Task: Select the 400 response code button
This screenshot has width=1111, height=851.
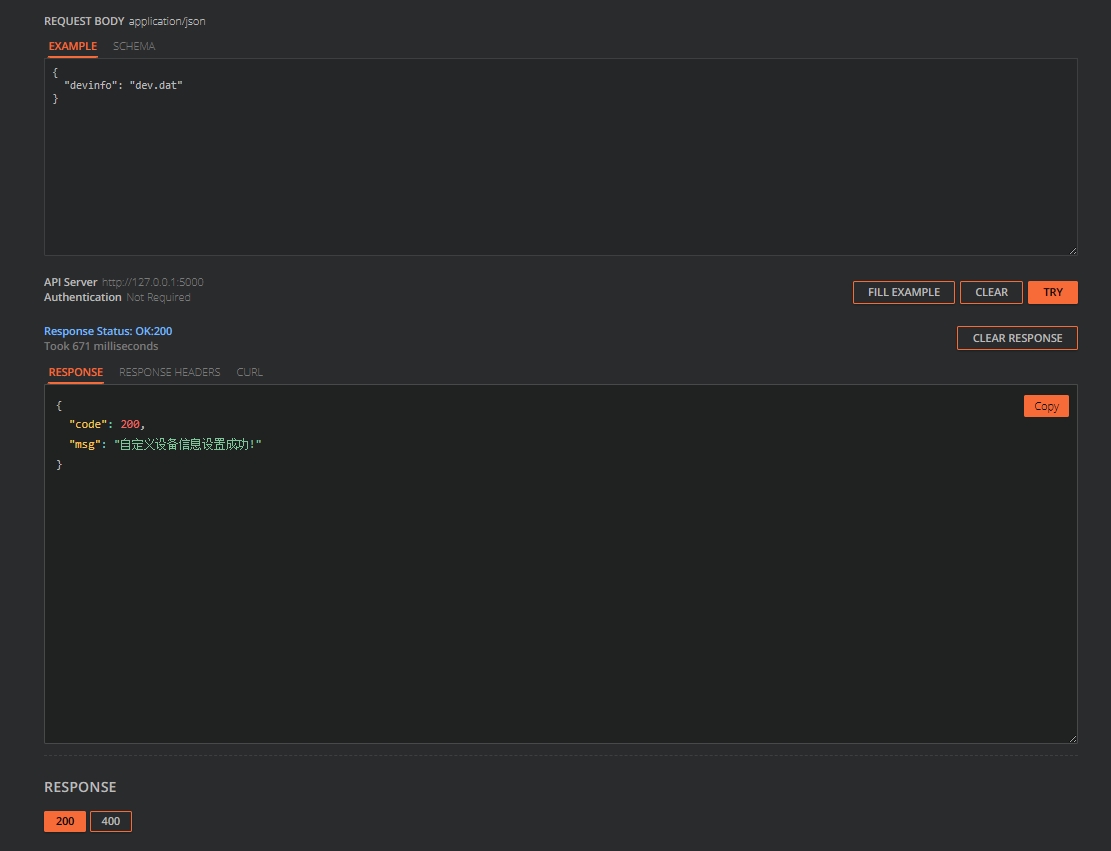Action: pyautogui.click(x=111, y=821)
